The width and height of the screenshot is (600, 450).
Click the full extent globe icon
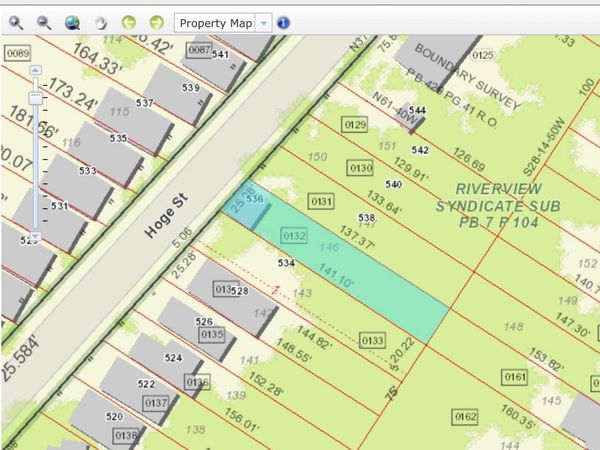(x=72, y=22)
